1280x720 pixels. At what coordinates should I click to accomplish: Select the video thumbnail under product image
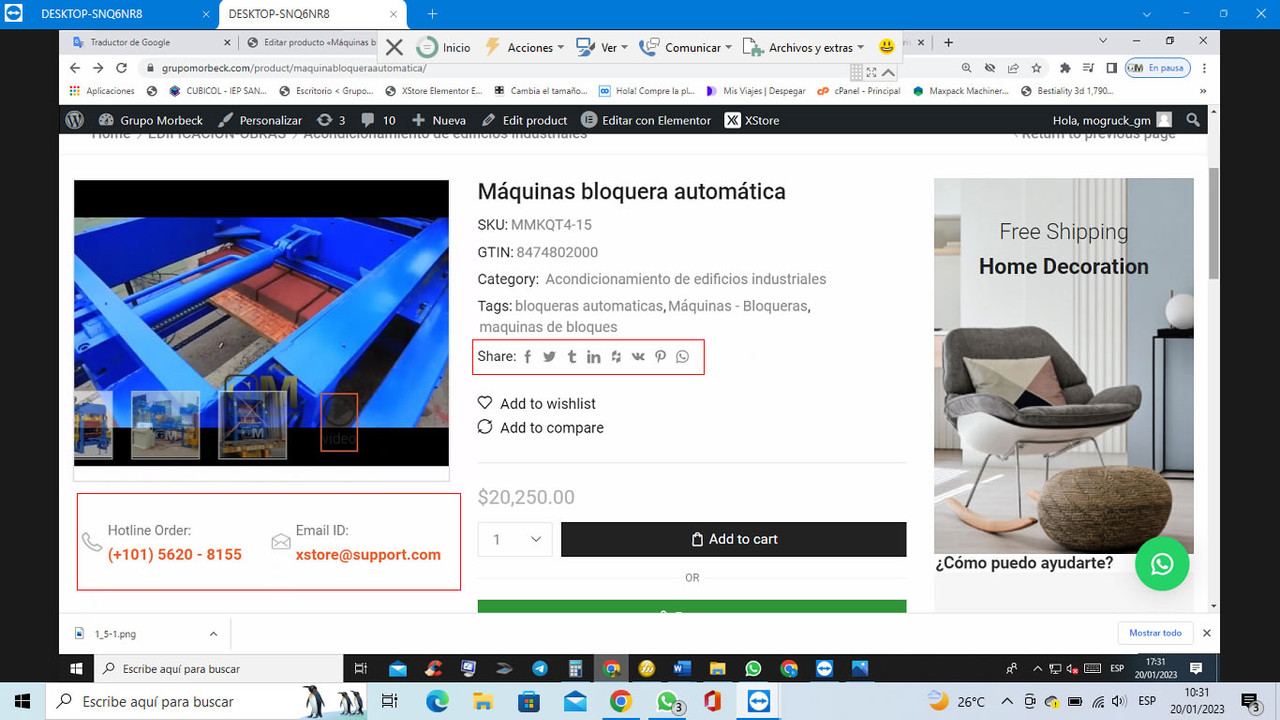339,421
